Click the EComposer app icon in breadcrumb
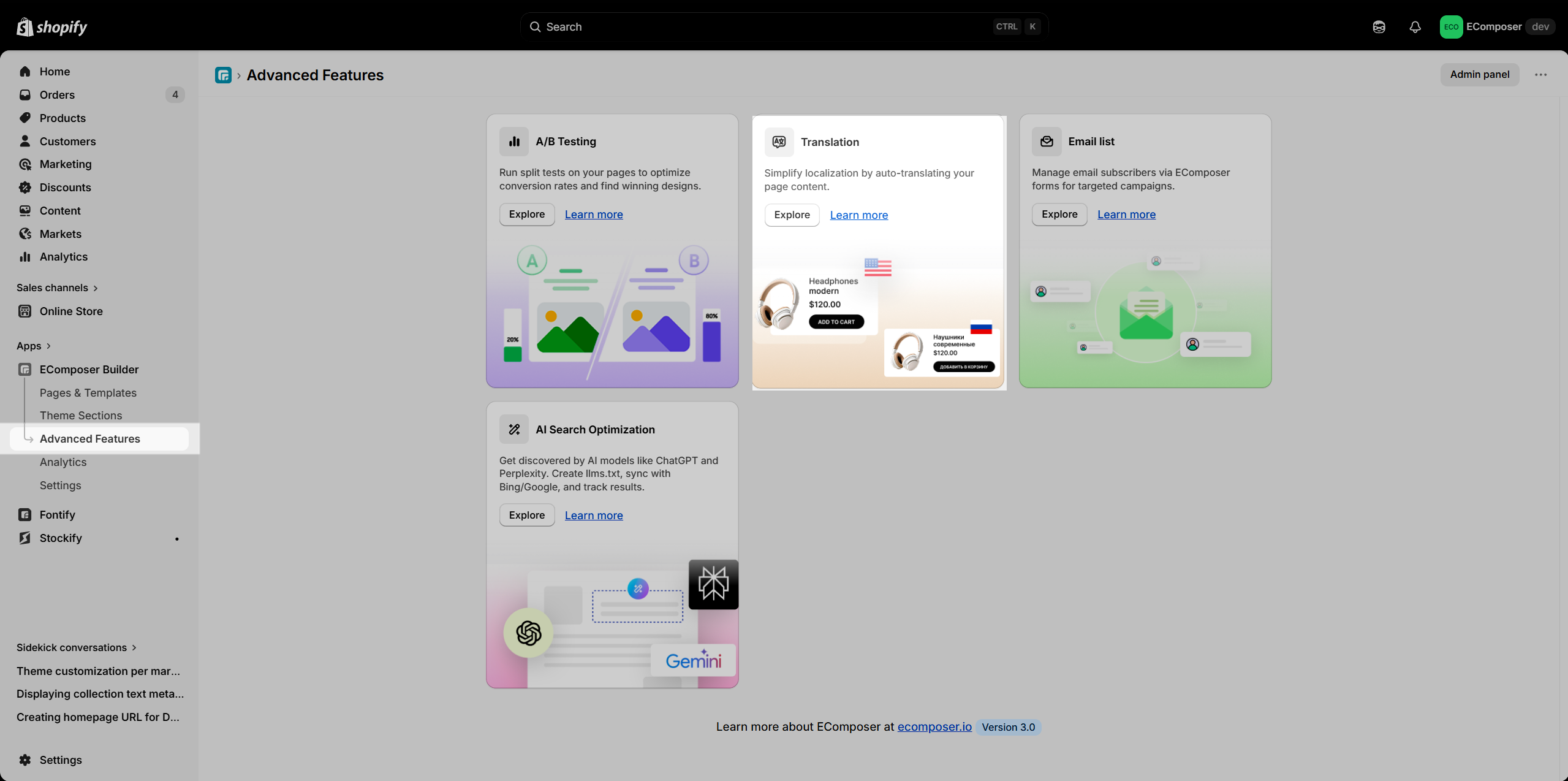This screenshot has width=1568, height=781. 223,75
